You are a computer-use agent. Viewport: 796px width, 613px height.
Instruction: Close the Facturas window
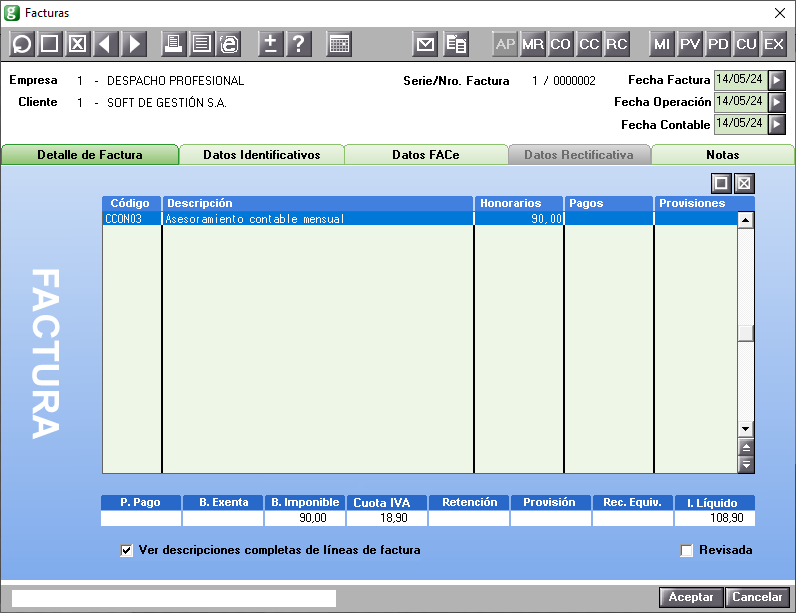(780, 13)
